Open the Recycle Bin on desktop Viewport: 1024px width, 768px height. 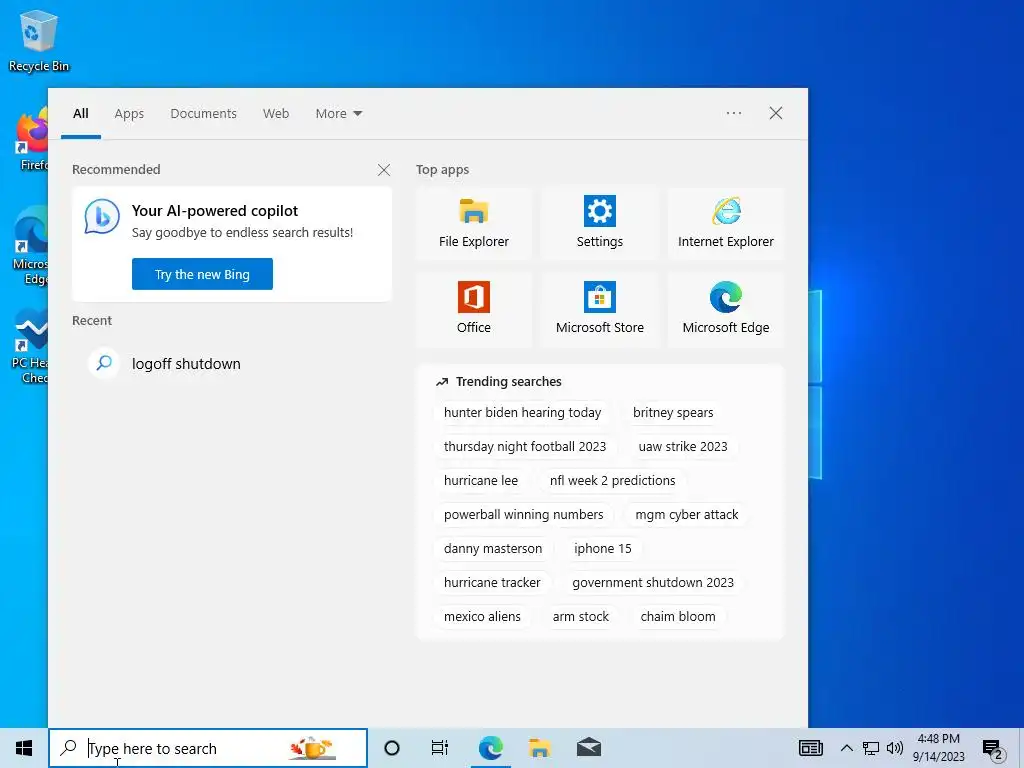click(x=39, y=42)
